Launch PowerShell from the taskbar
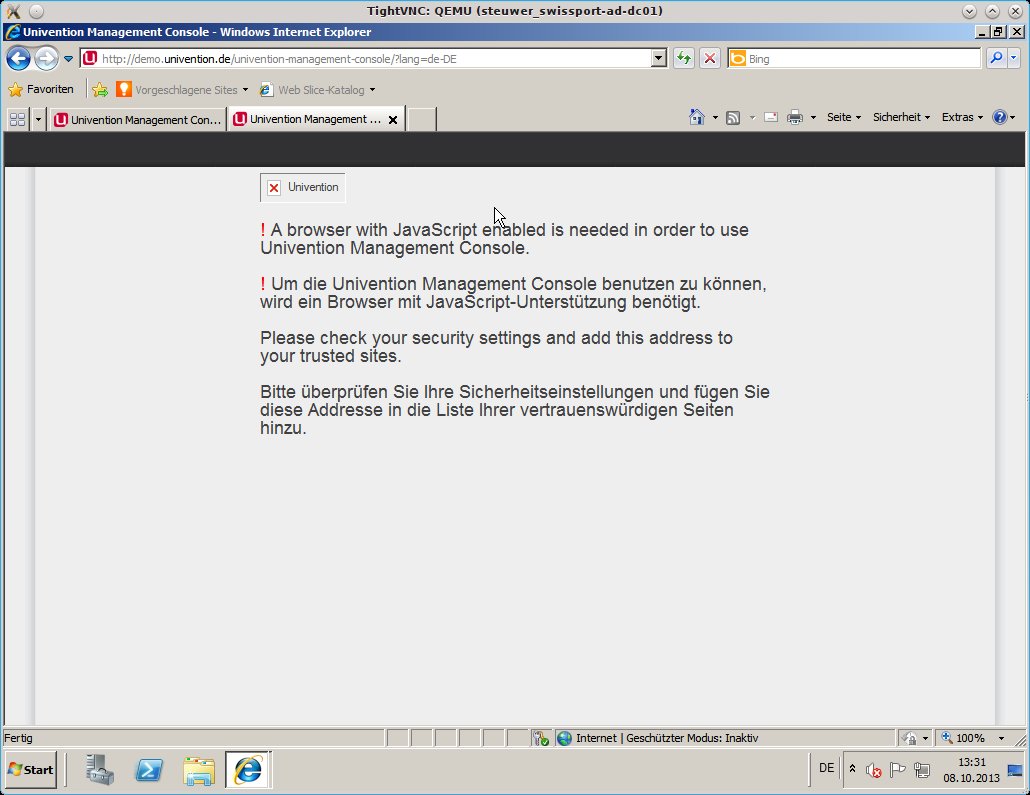Viewport: 1030px width, 795px height. click(x=150, y=769)
